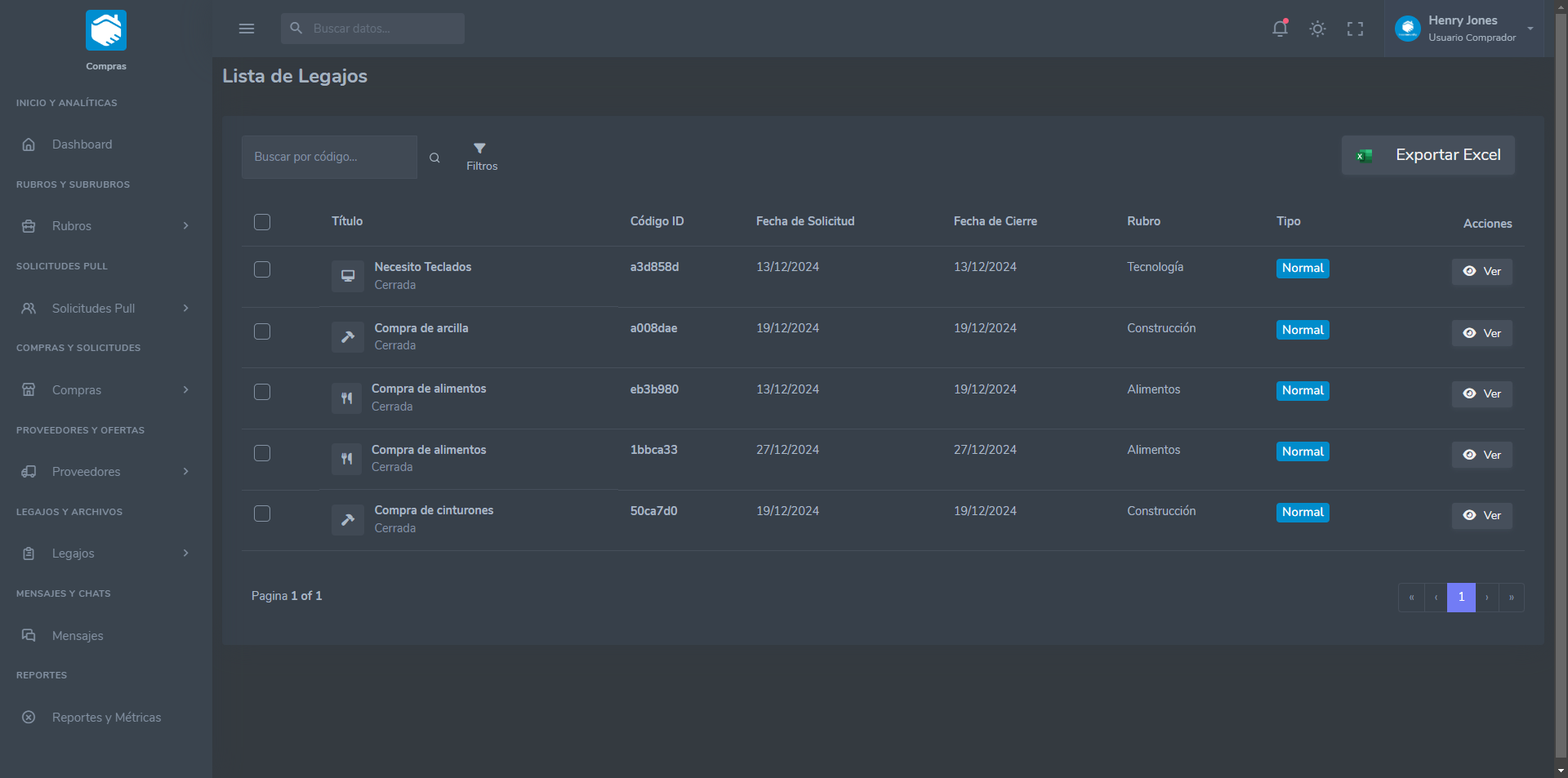Click the hamburger menu icon
Viewport: 1568px width, 778px height.
point(247,29)
